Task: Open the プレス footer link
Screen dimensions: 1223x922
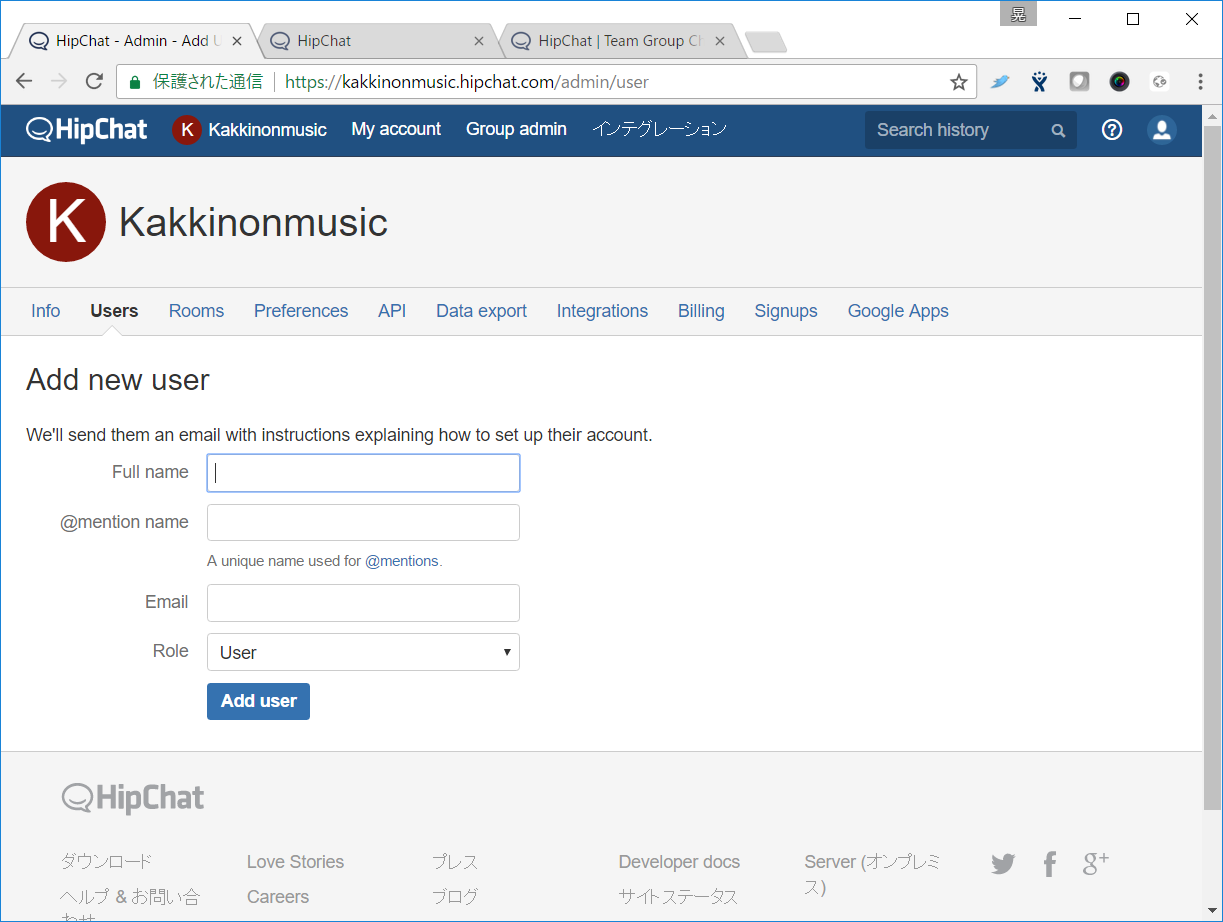Action: pos(455,862)
